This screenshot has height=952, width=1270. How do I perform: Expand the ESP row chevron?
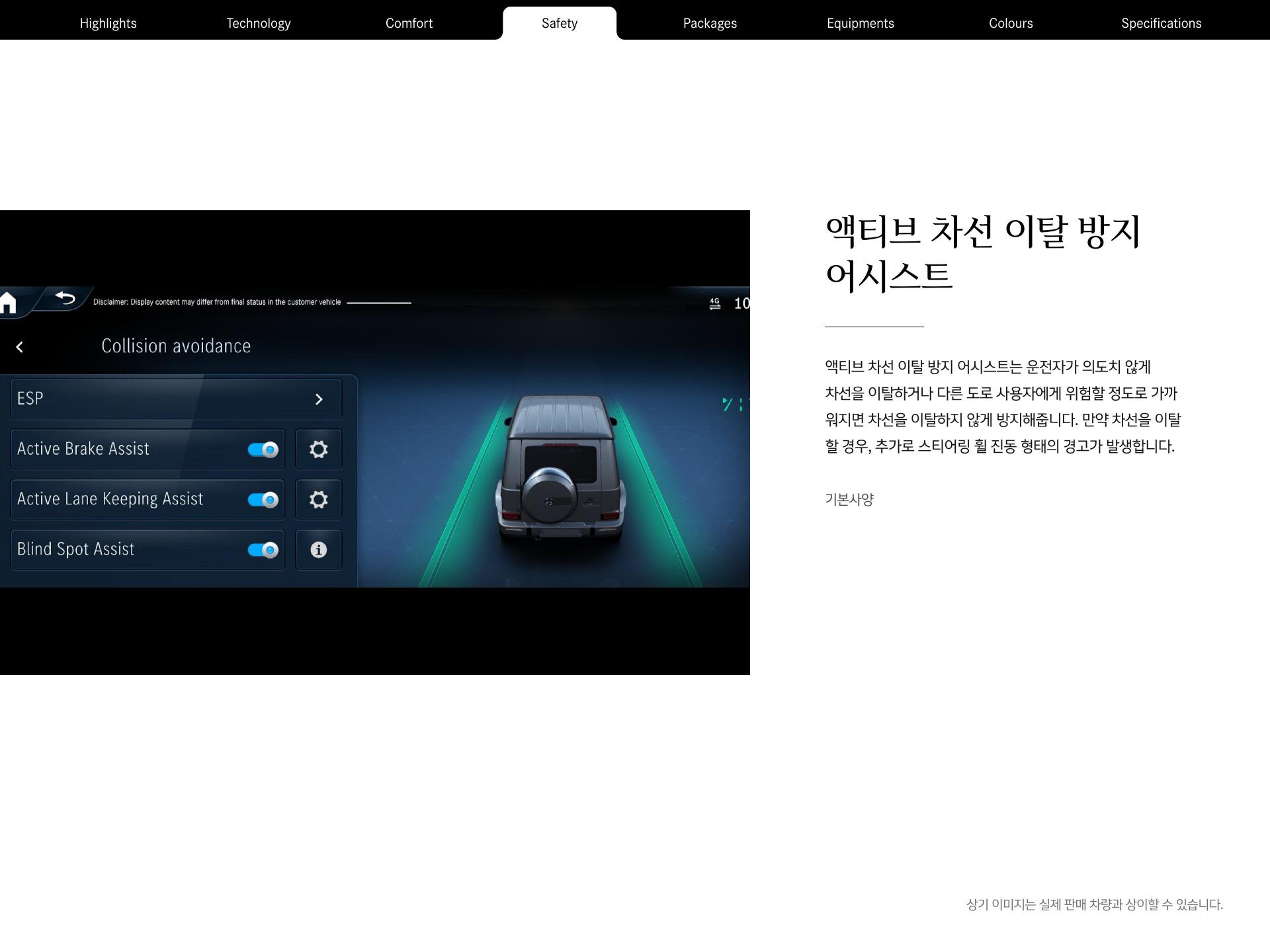(319, 399)
